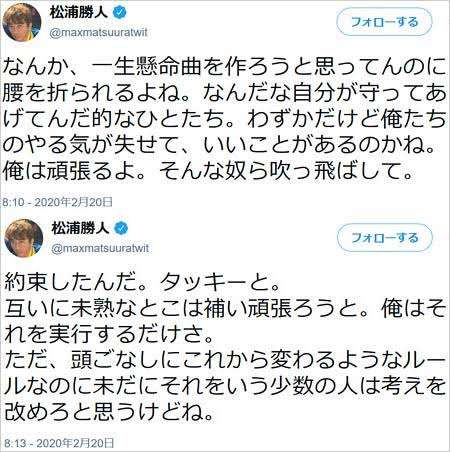Follow 松浦勝人 from the first tweet
Screen dimensions: 450x452
click(x=384, y=22)
